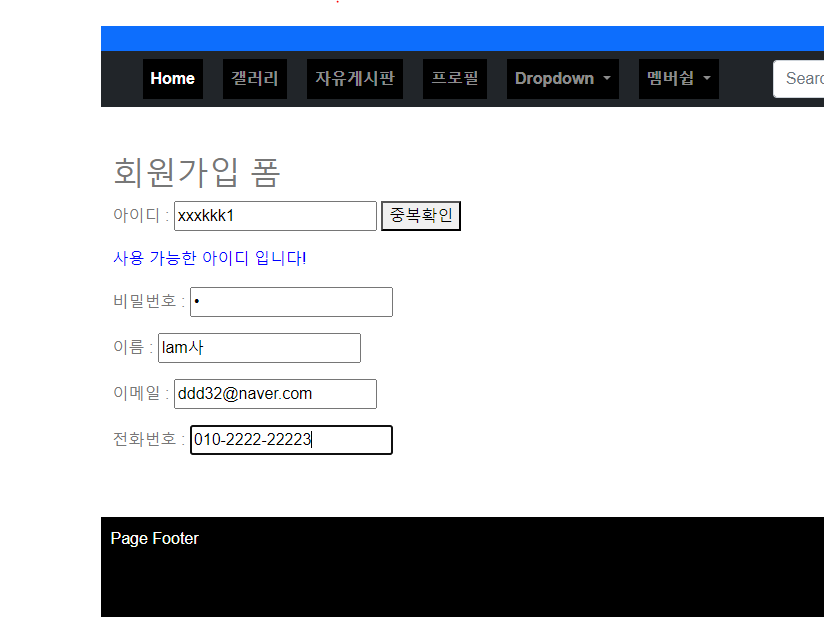Viewport: 824px width, 642px height.
Task: Focus the 이메일 input with ddd32@naver.com
Action: click(275, 394)
